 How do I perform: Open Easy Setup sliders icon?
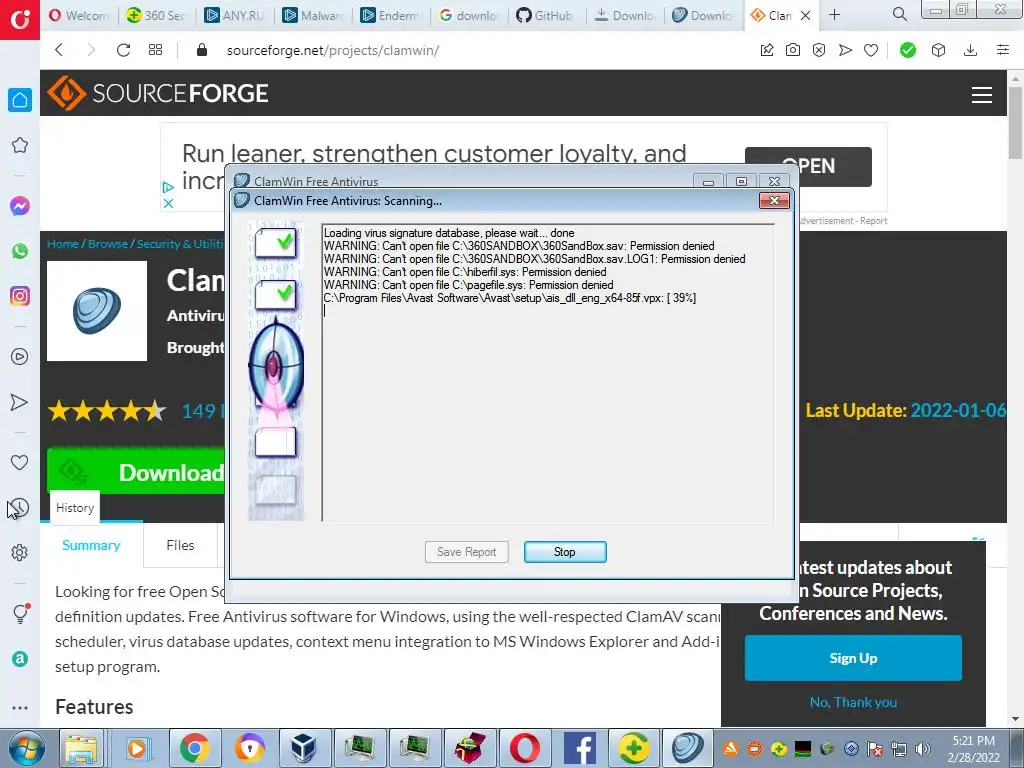click(1003, 50)
